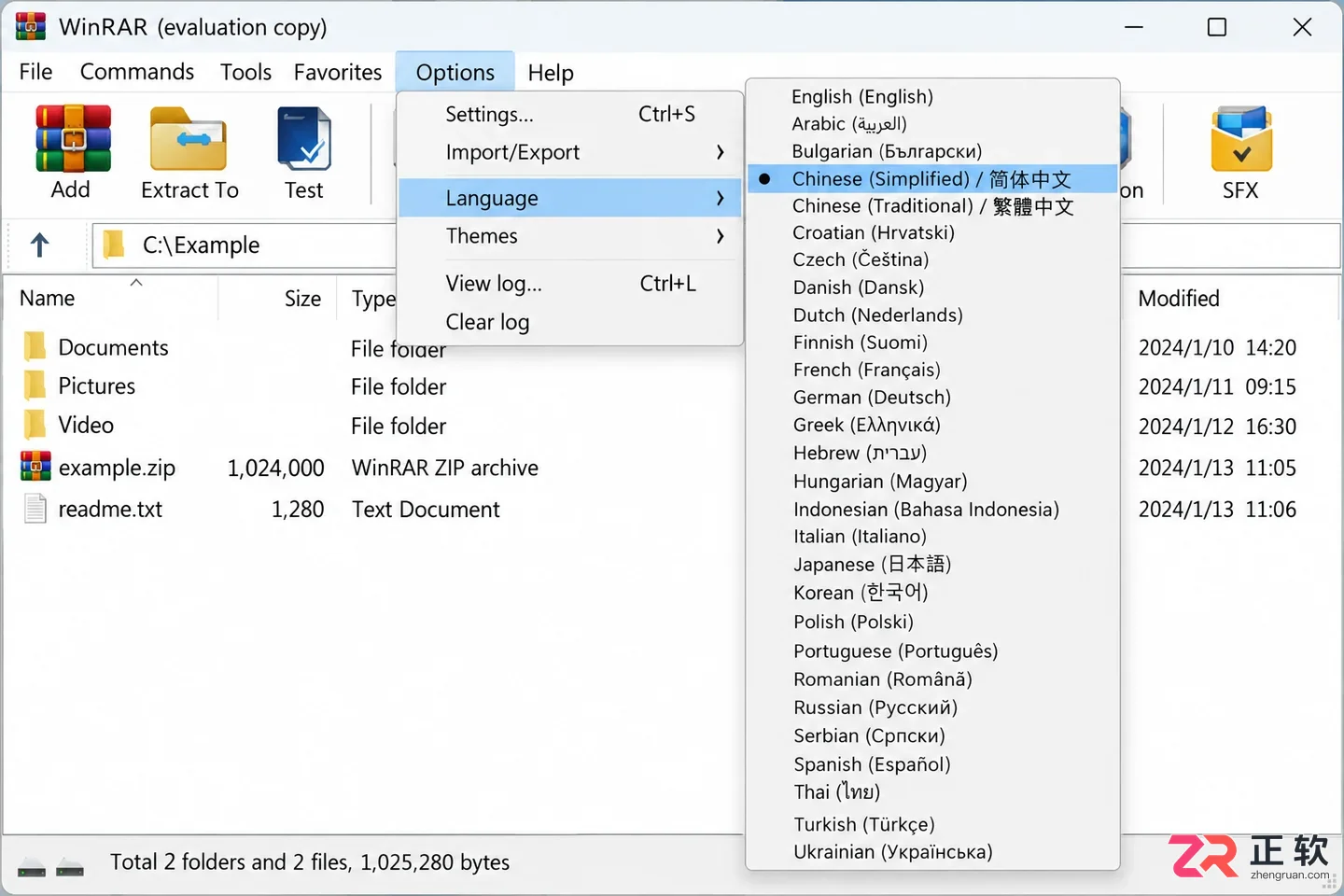Open the Commands menu
The image size is (1344, 896).
[x=137, y=72]
